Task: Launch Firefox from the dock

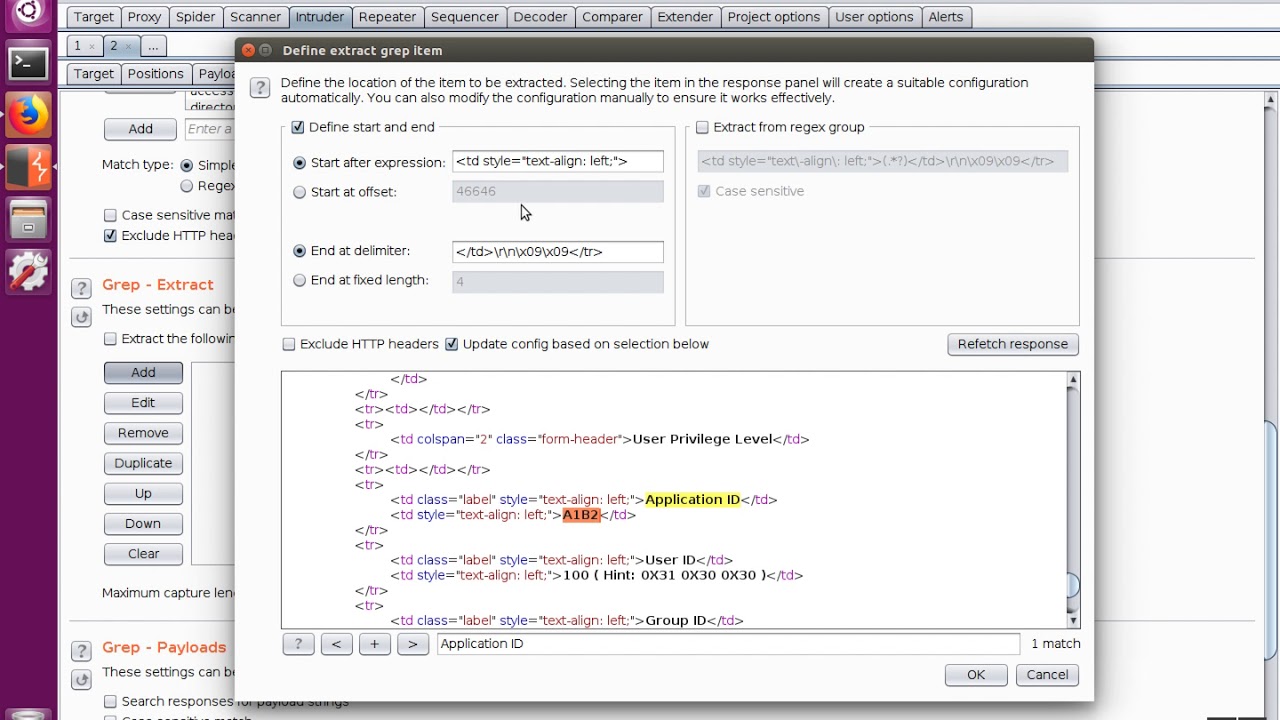Action: (28, 115)
